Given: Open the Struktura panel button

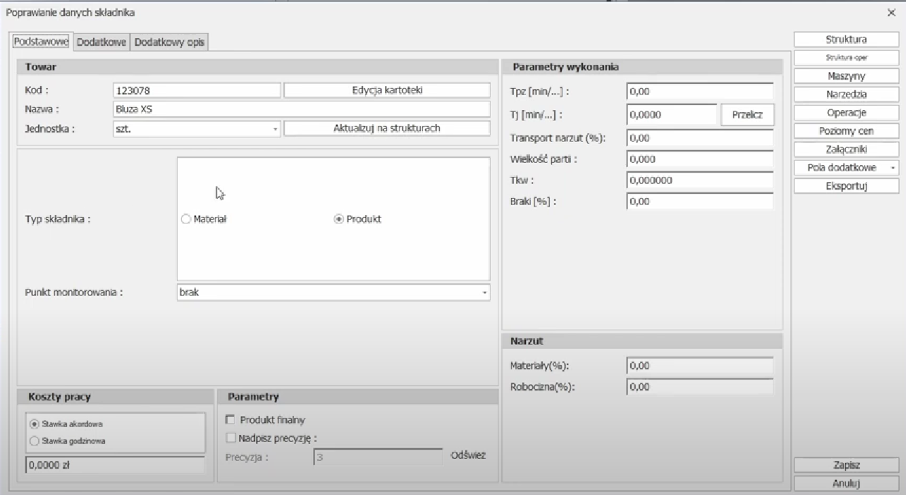Looking at the screenshot, I should [845, 40].
